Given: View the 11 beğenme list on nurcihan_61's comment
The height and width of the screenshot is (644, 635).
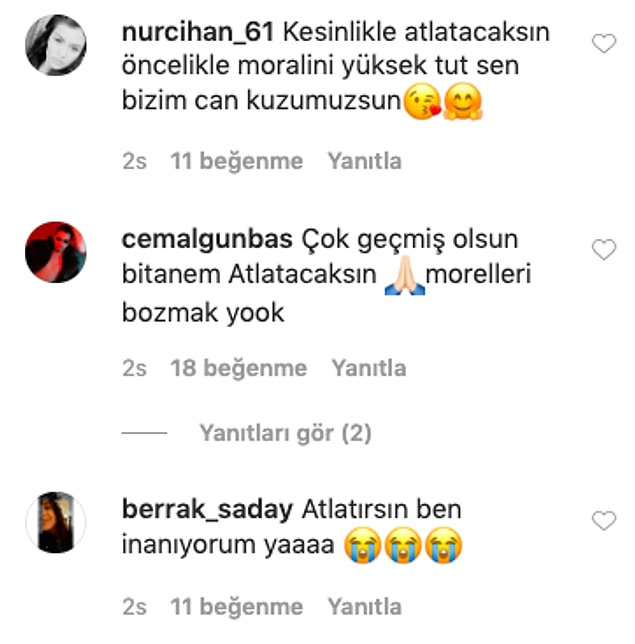Looking at the screenshot, I should pos(237,161).
